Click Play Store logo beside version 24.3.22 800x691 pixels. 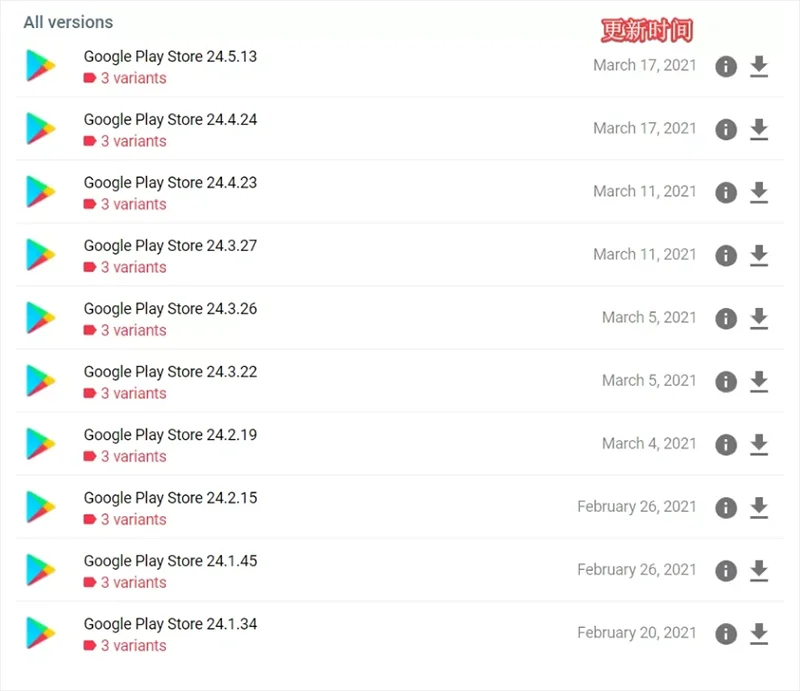pos(40,381)
